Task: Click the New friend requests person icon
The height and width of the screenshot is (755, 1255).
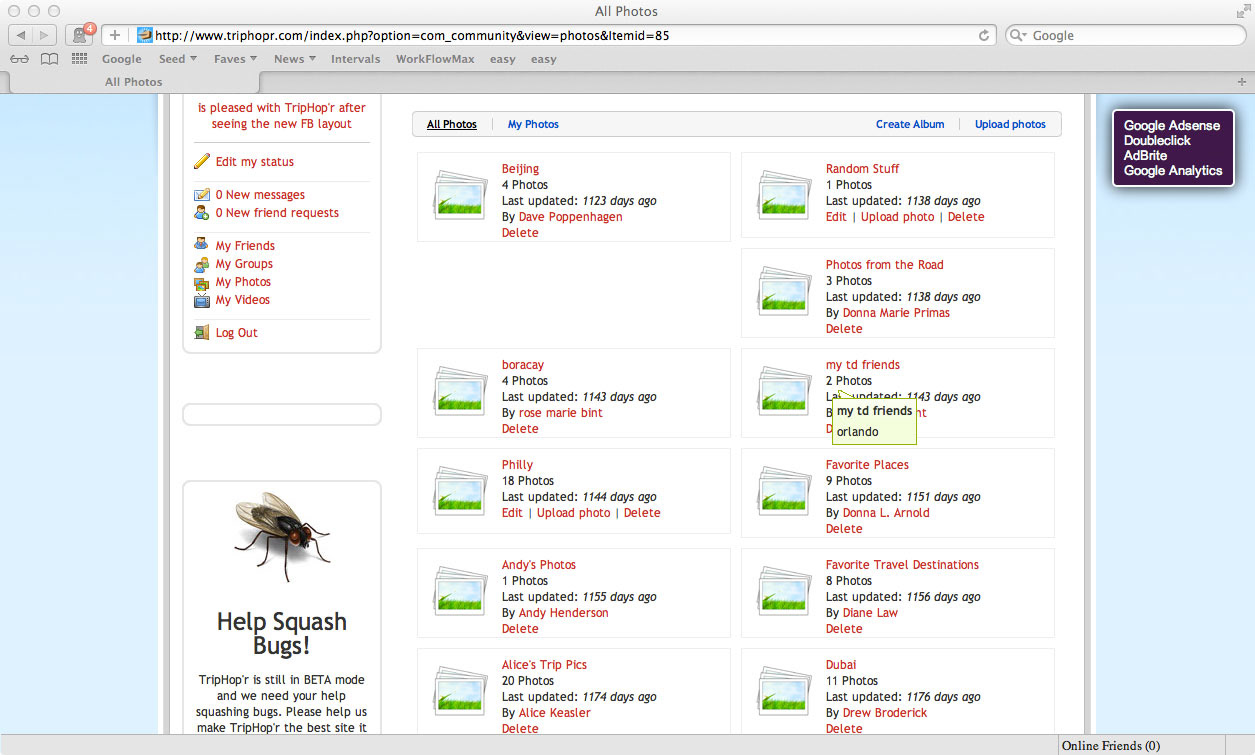Action: [202, 213]
